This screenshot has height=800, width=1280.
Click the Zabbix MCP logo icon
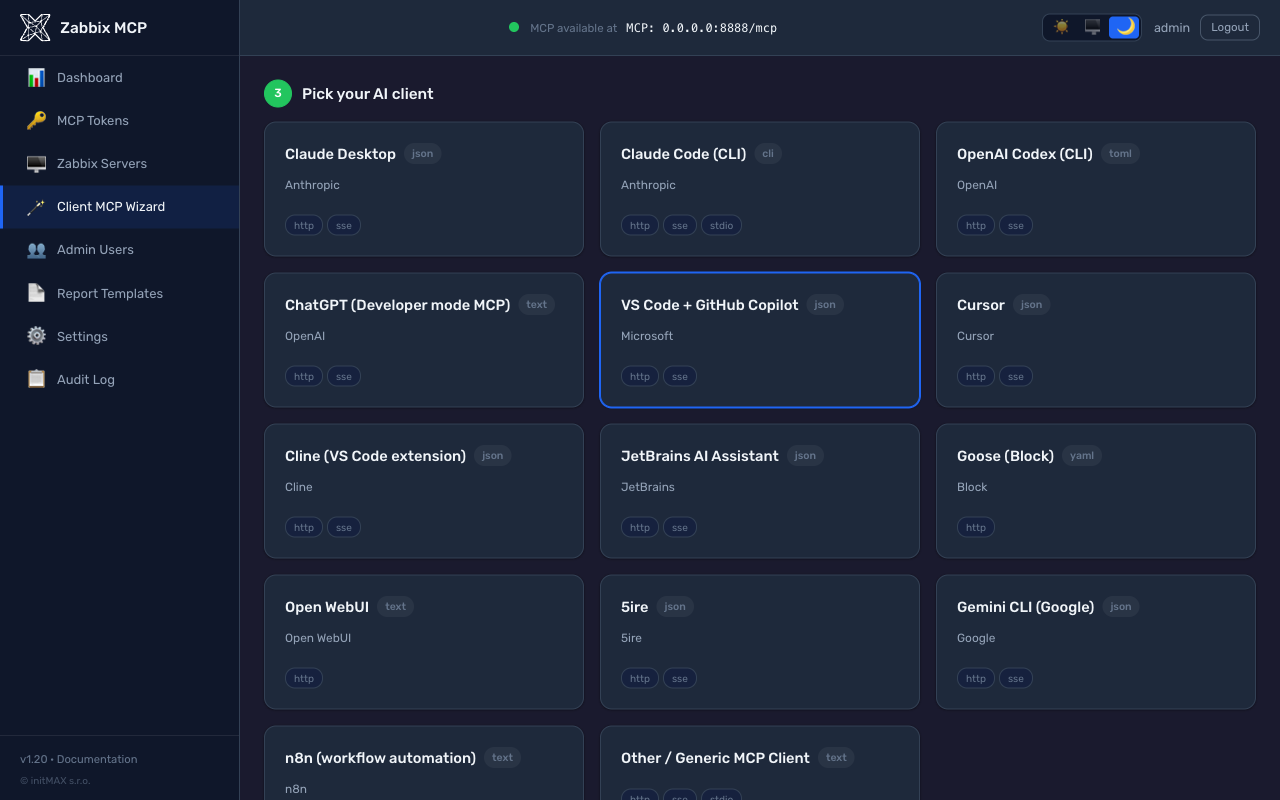coord(35,28)
